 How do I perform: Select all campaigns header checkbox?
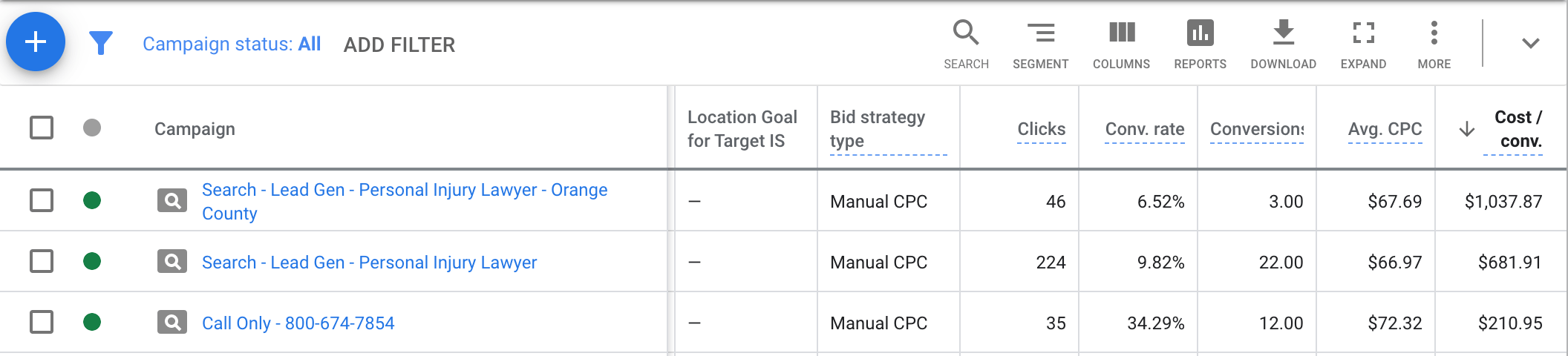tap(42, 128)
